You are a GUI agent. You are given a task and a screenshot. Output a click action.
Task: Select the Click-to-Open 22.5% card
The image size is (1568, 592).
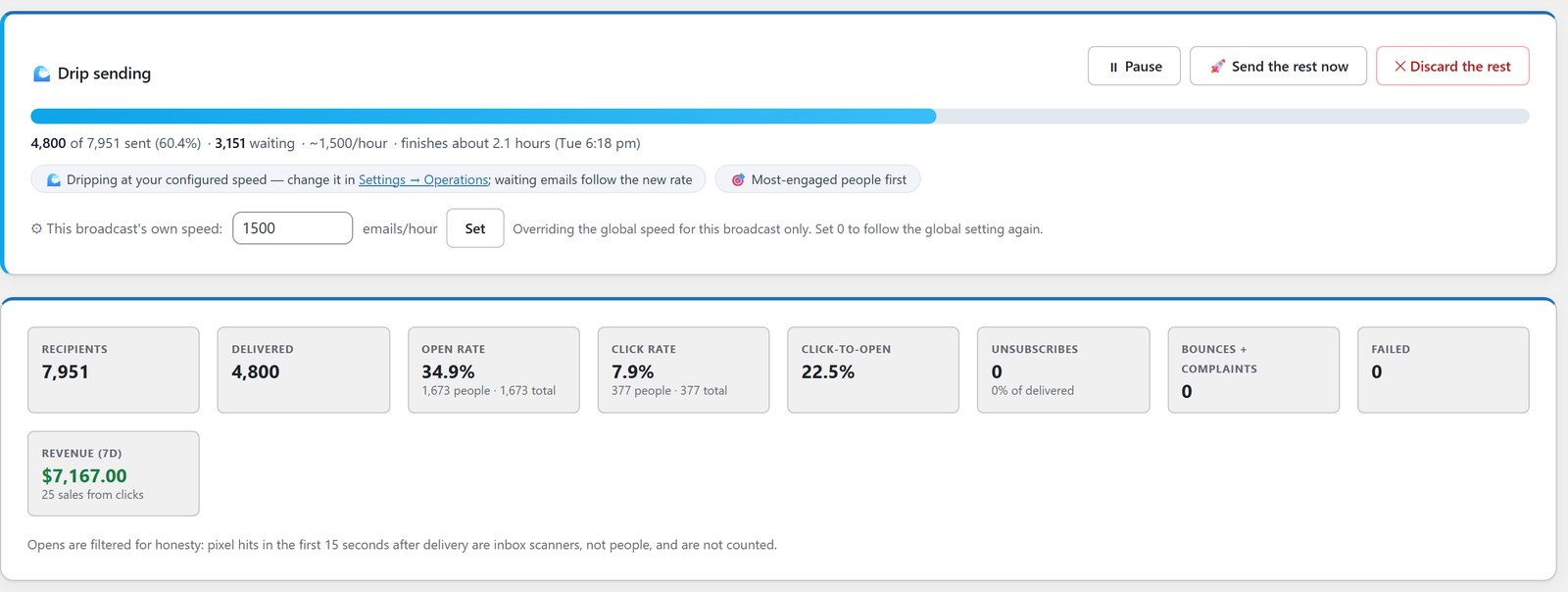click(873, 370)
